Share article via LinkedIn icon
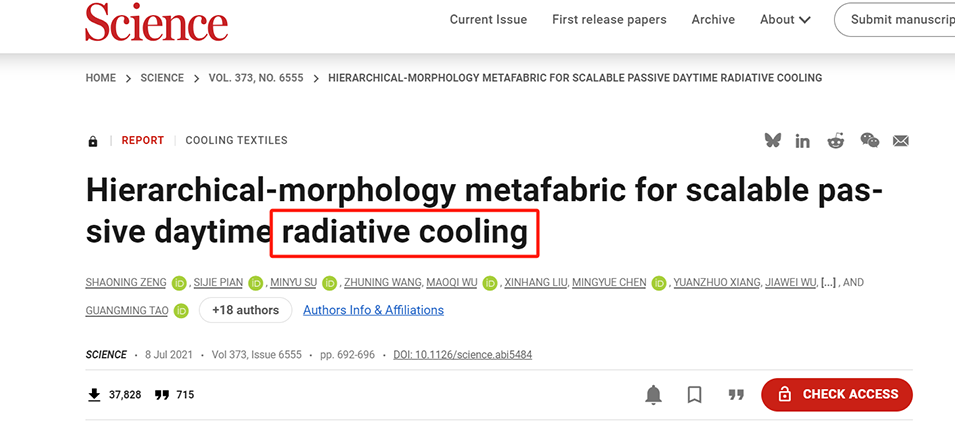This screenshot has height=430, width=955. [803, 141]
